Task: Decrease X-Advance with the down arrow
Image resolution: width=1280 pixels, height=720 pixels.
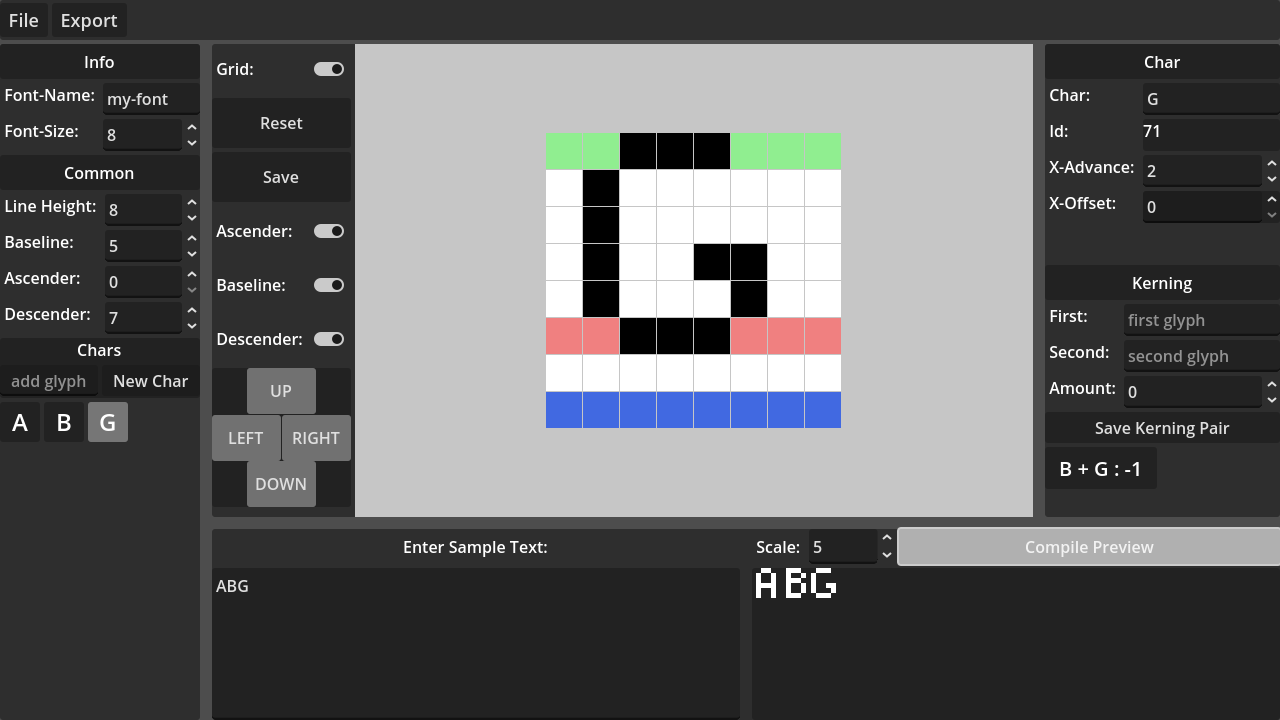Action: 1272,179
